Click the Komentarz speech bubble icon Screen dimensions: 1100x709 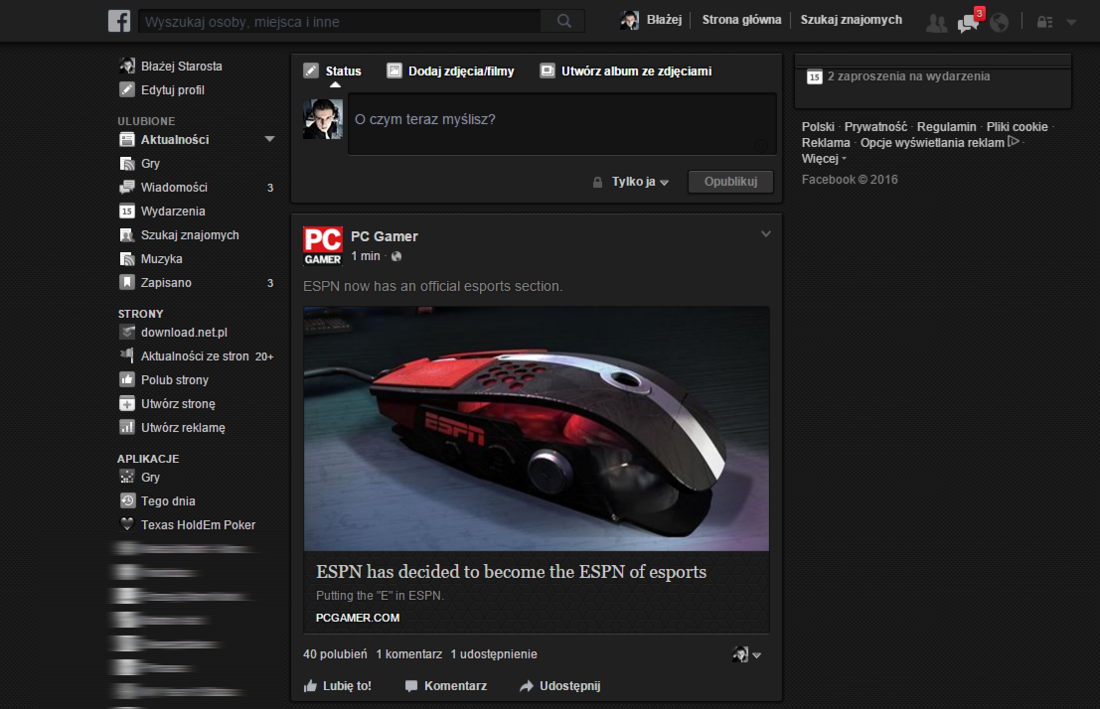411,686
